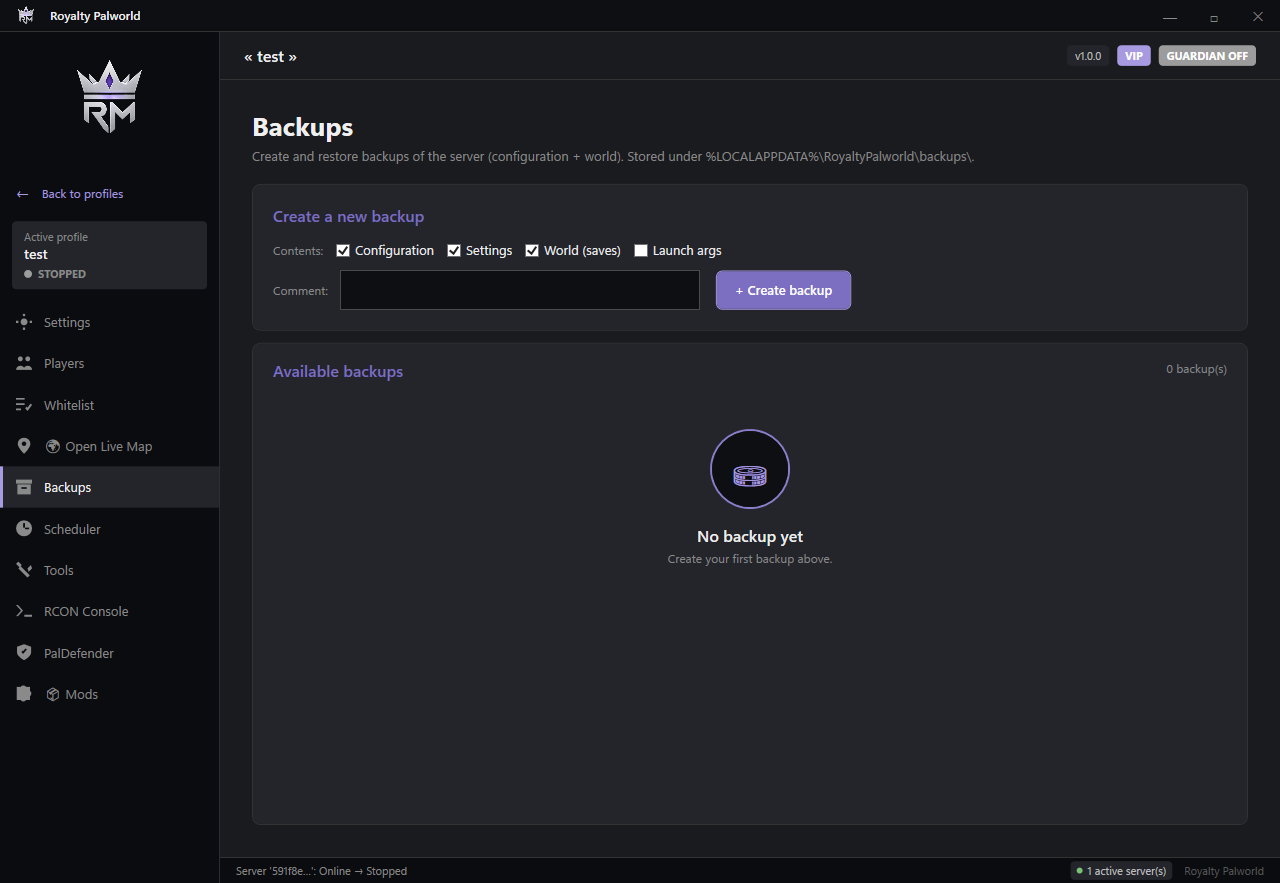Screen dimensions: 1280x883
Task: Go to the PalDefender page
Action: pyautogui.click(x=110, y=653)
